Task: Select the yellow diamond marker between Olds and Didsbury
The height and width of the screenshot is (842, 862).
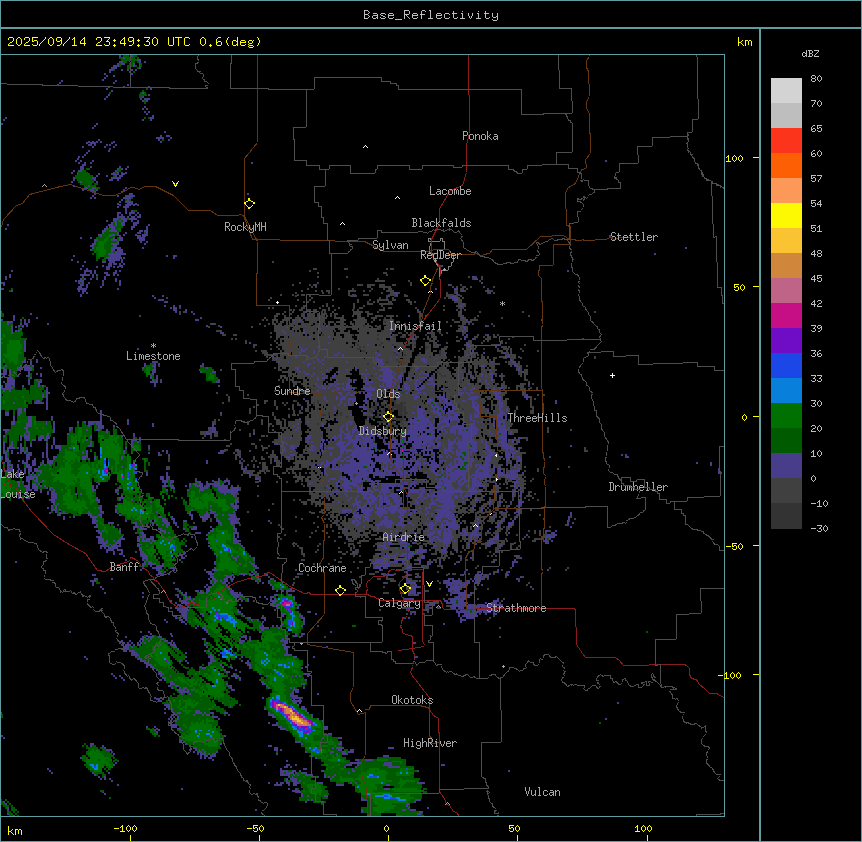Action: 388,416
